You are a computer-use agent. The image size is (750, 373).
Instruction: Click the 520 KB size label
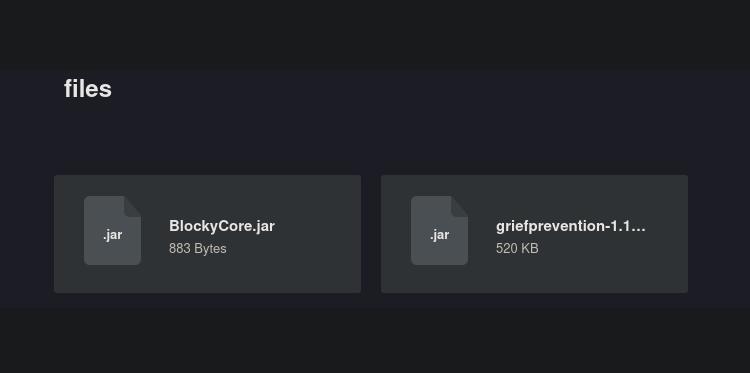tap(517, 248)
